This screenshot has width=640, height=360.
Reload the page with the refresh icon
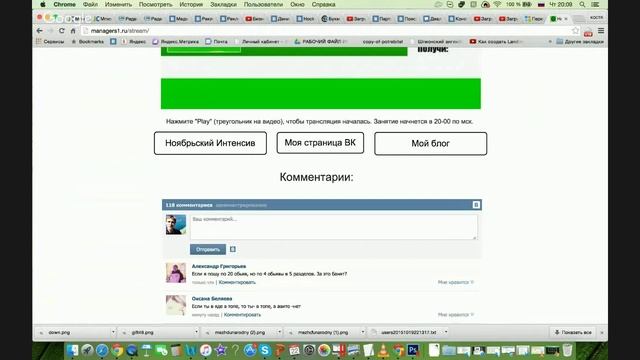(x=62, y=31)
